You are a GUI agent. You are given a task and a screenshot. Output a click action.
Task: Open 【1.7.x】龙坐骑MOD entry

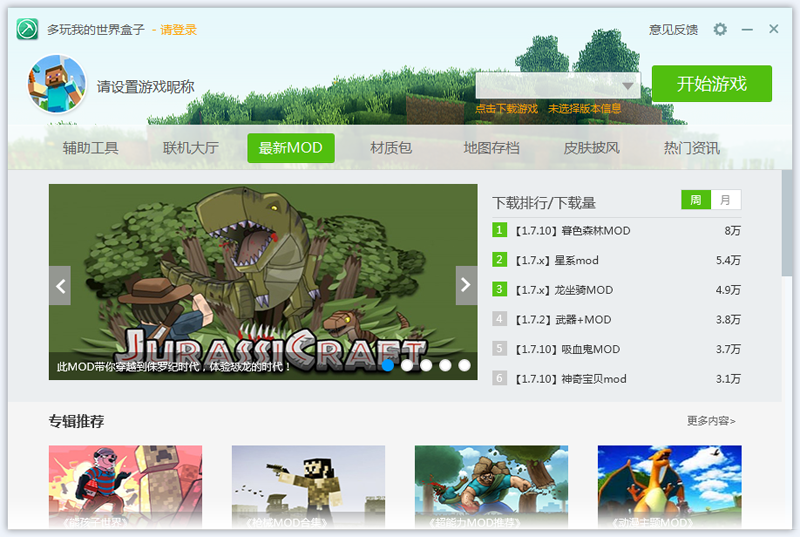pyautogui.click(x=564, y=290)
